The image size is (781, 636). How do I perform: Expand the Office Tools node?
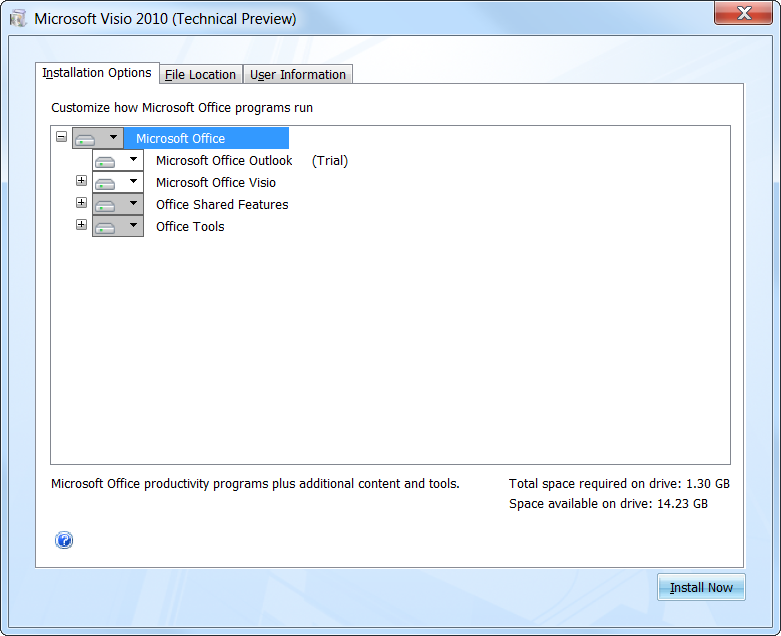[82, 226]
